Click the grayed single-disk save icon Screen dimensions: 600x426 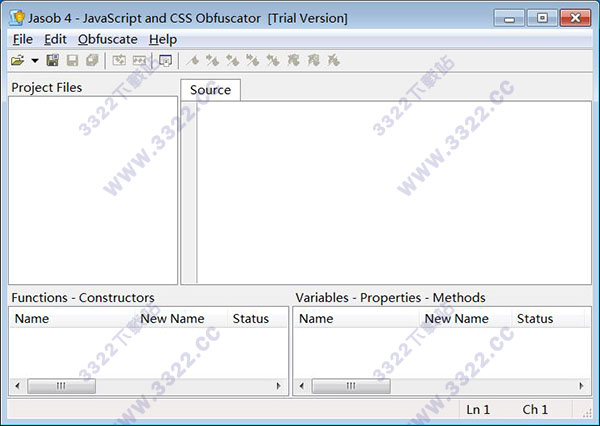click(72, 60)
